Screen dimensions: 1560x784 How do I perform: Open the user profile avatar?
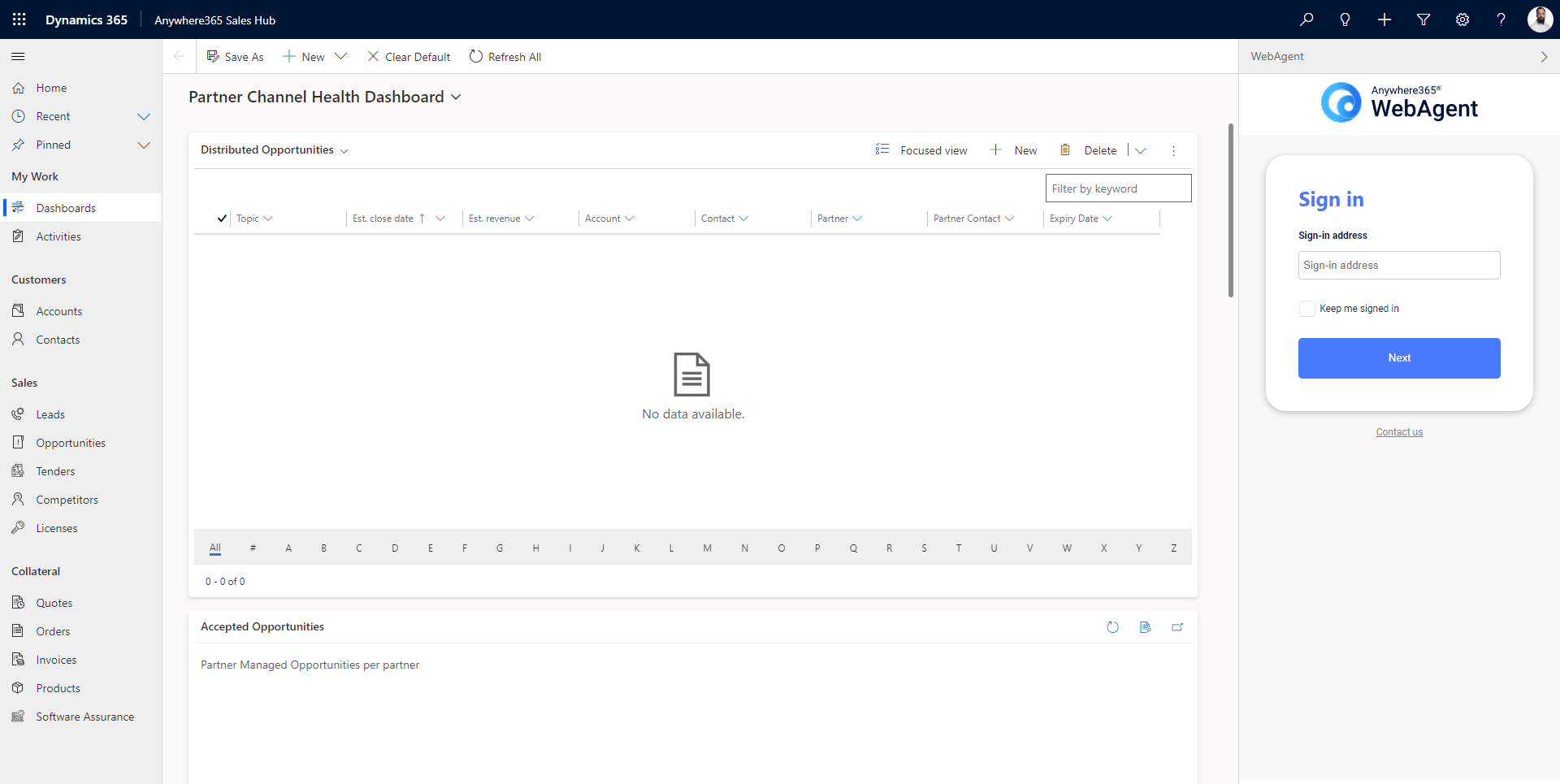[x=1540, y=19]
